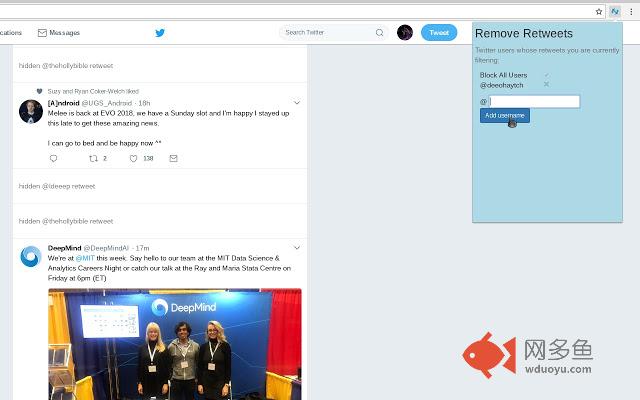Viewport: 640px width, 400px height.
Task: Remove @deeohaytch from the filter list
Action: click(x=546, y=85)
